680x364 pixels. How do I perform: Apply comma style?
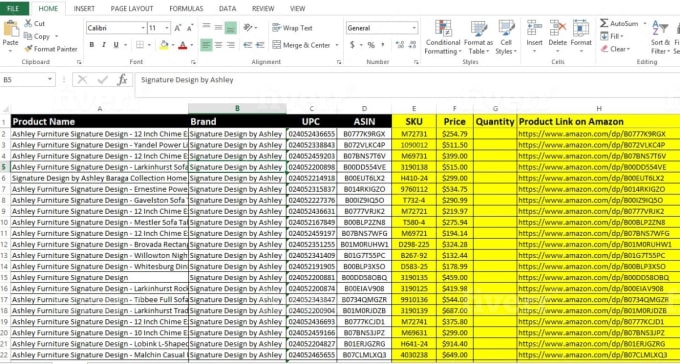point(383,45)
